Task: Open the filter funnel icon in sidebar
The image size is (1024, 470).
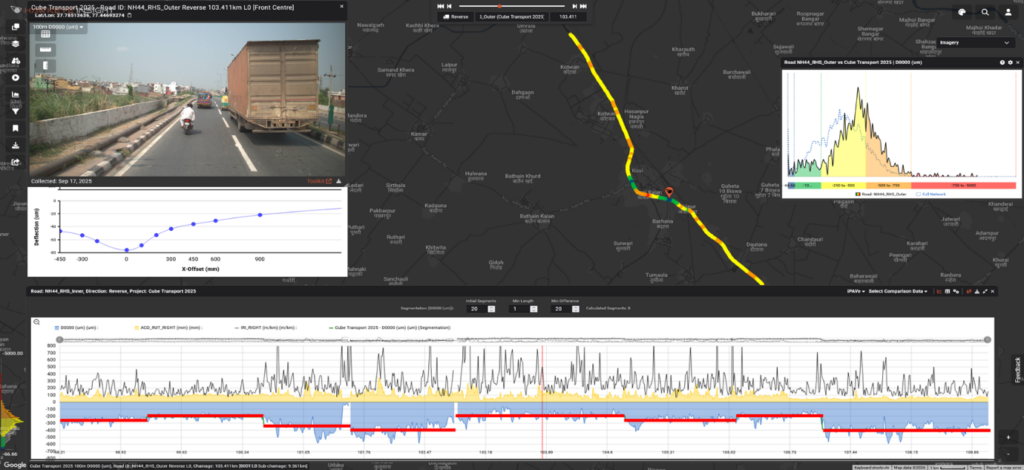Action: [x=16, y=112]
